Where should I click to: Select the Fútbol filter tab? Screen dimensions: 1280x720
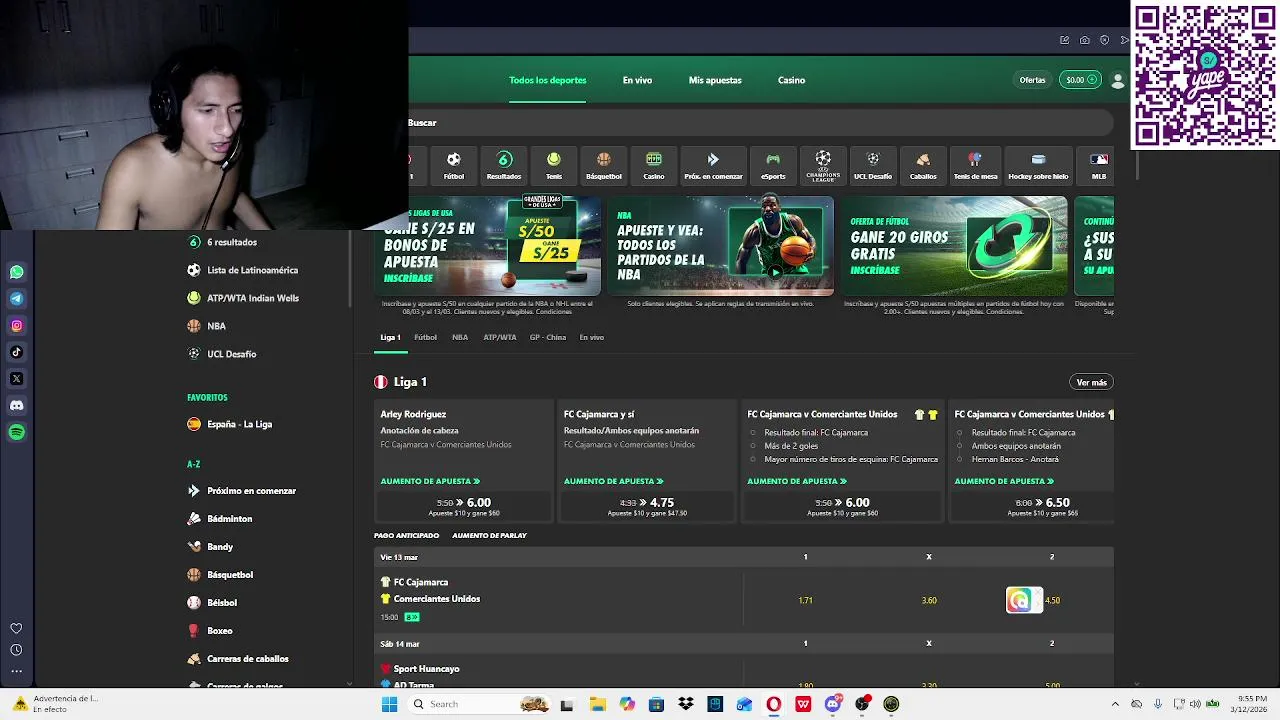pos(425,337)
